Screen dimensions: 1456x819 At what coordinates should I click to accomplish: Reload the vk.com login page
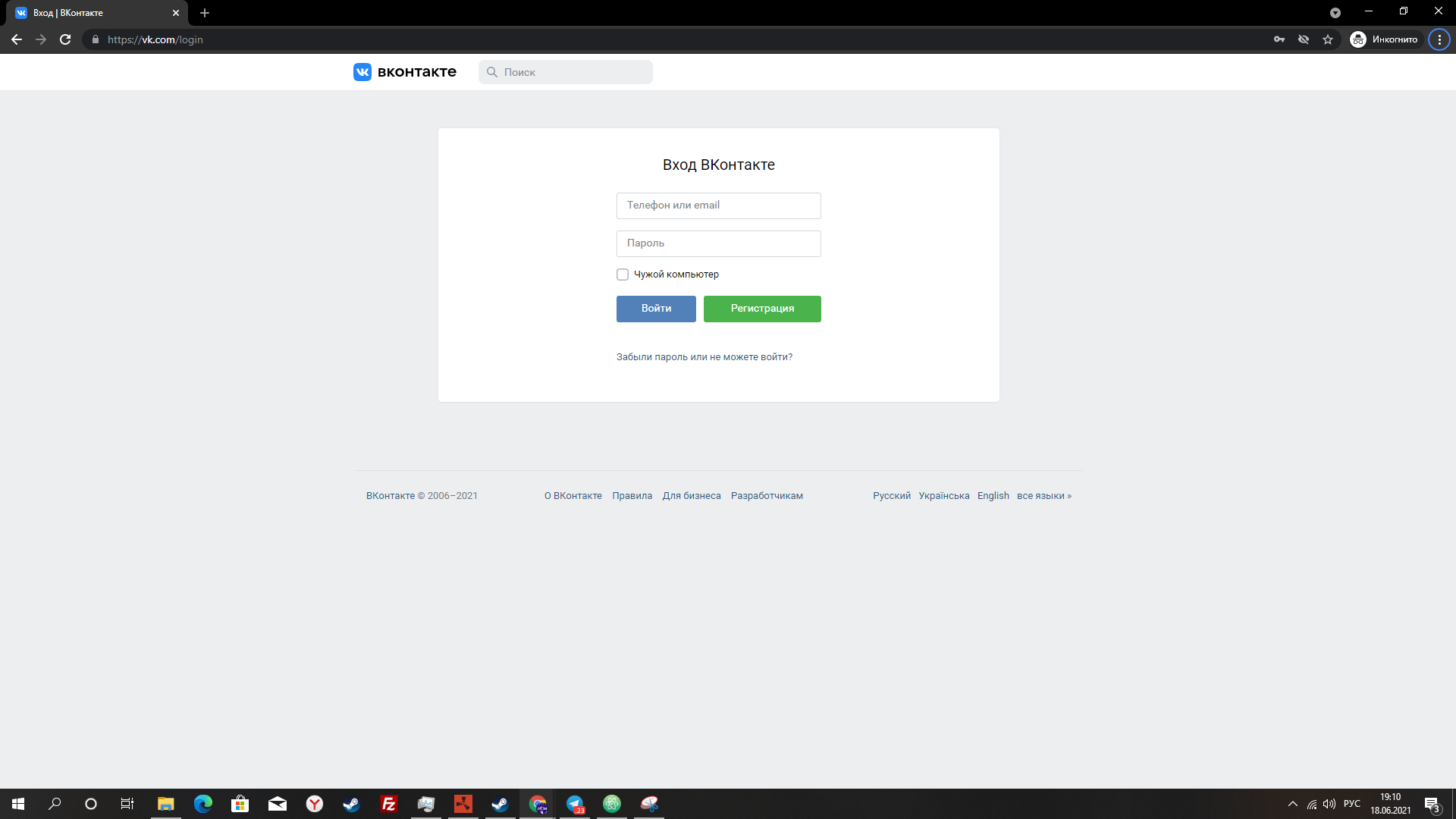point(65,39)
